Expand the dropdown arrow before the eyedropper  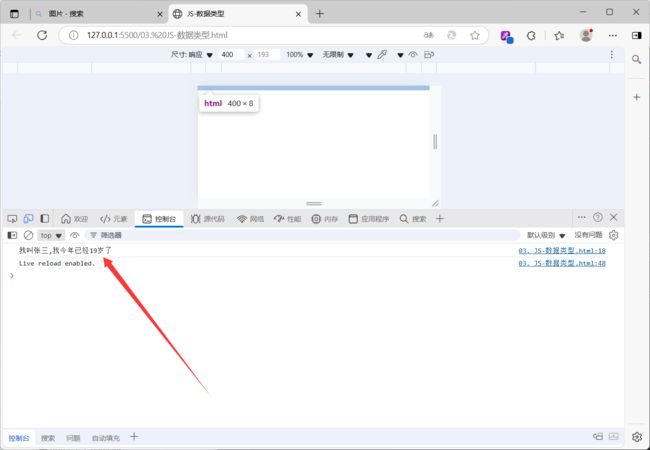coord(369,55)
